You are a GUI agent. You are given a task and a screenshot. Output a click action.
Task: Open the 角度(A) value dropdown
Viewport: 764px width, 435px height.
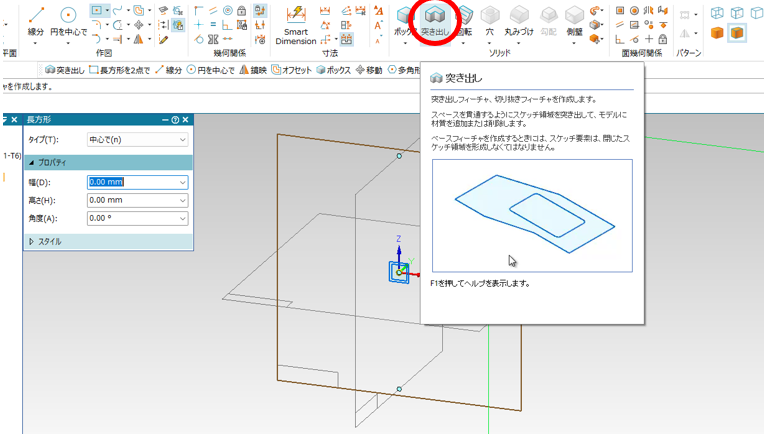click(x=182, y=218)
